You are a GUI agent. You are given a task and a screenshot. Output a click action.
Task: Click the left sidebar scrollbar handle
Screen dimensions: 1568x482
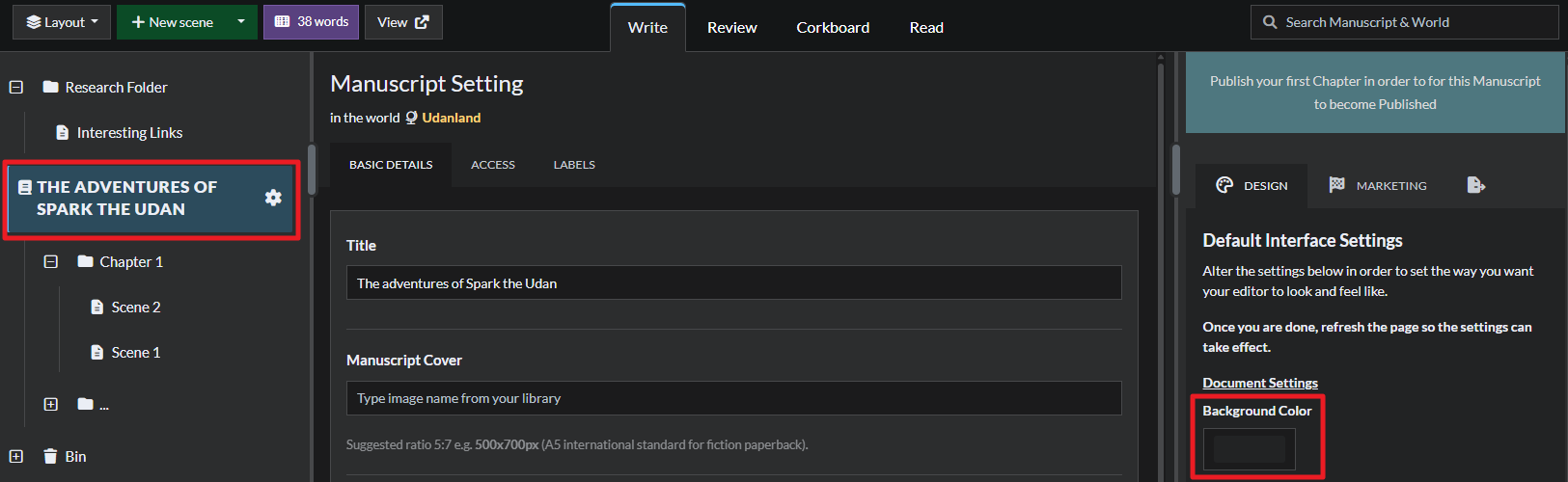tap(312, 170)
